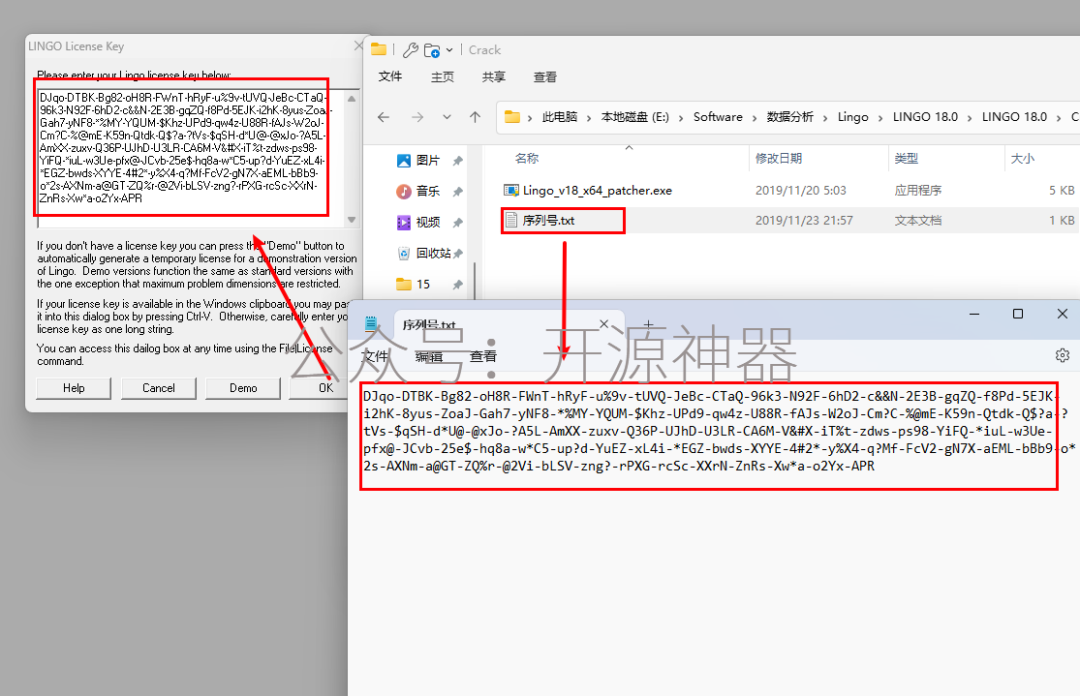Viewport: 1080px width, 696px height.
Task: Navigate up one folder level in Explorer
Action: [475, 117]
